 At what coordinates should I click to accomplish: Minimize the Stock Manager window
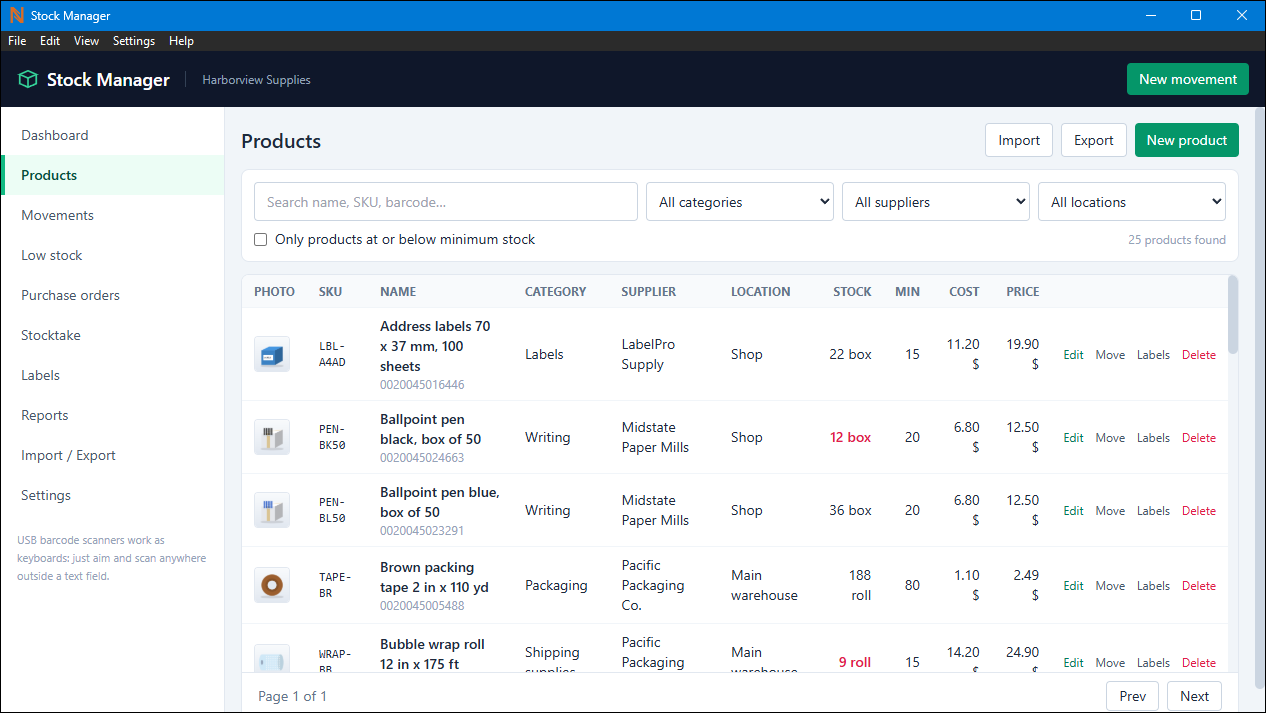pyautogui.click(x=1150, y=15)
